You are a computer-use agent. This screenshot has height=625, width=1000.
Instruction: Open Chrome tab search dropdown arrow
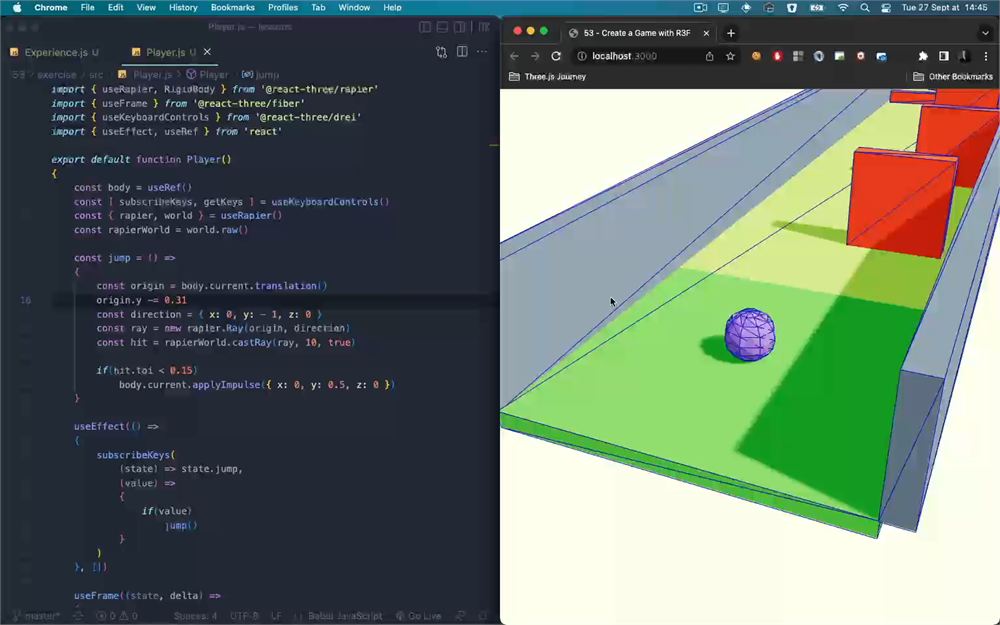click(985, 33)
